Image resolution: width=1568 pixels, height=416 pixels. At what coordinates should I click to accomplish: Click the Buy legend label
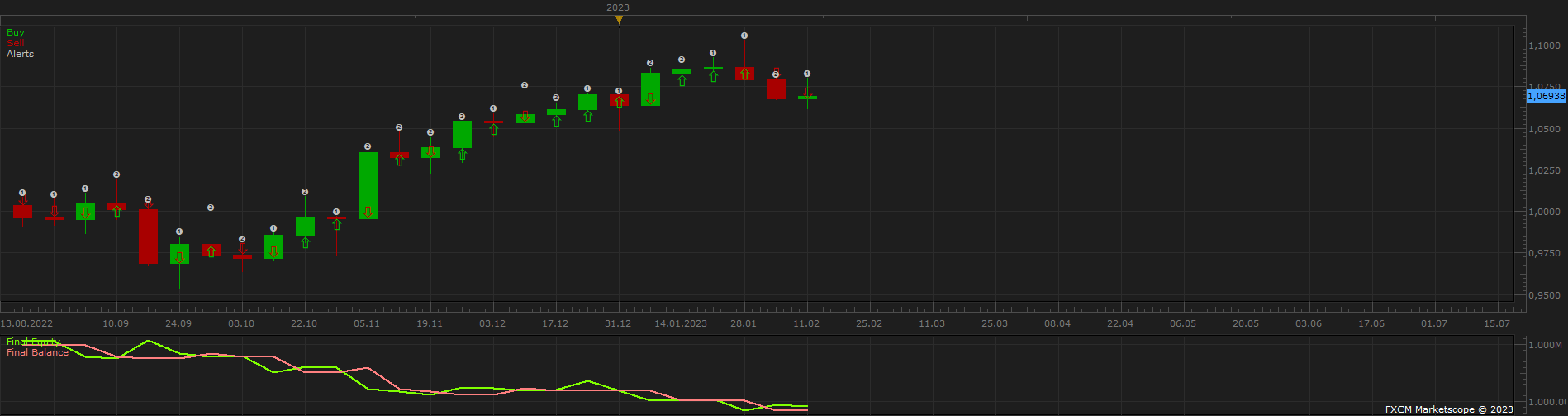click(16, 32)
